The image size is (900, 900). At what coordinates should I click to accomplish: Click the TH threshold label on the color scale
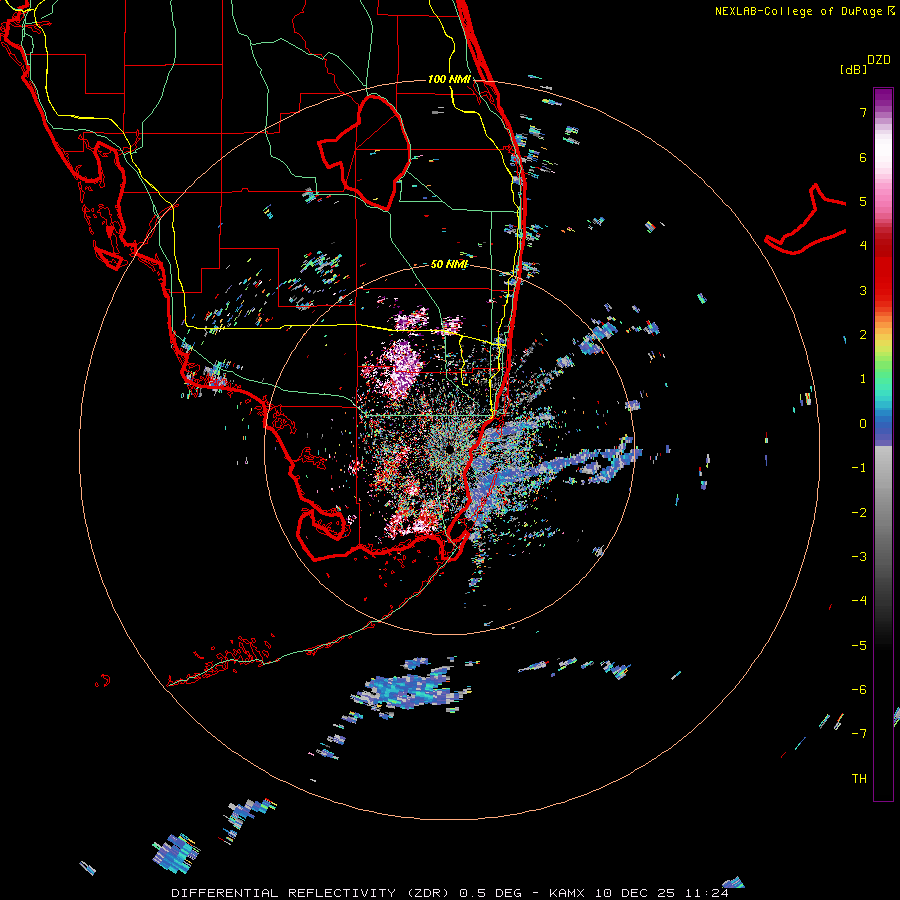(x=859, y=779)
